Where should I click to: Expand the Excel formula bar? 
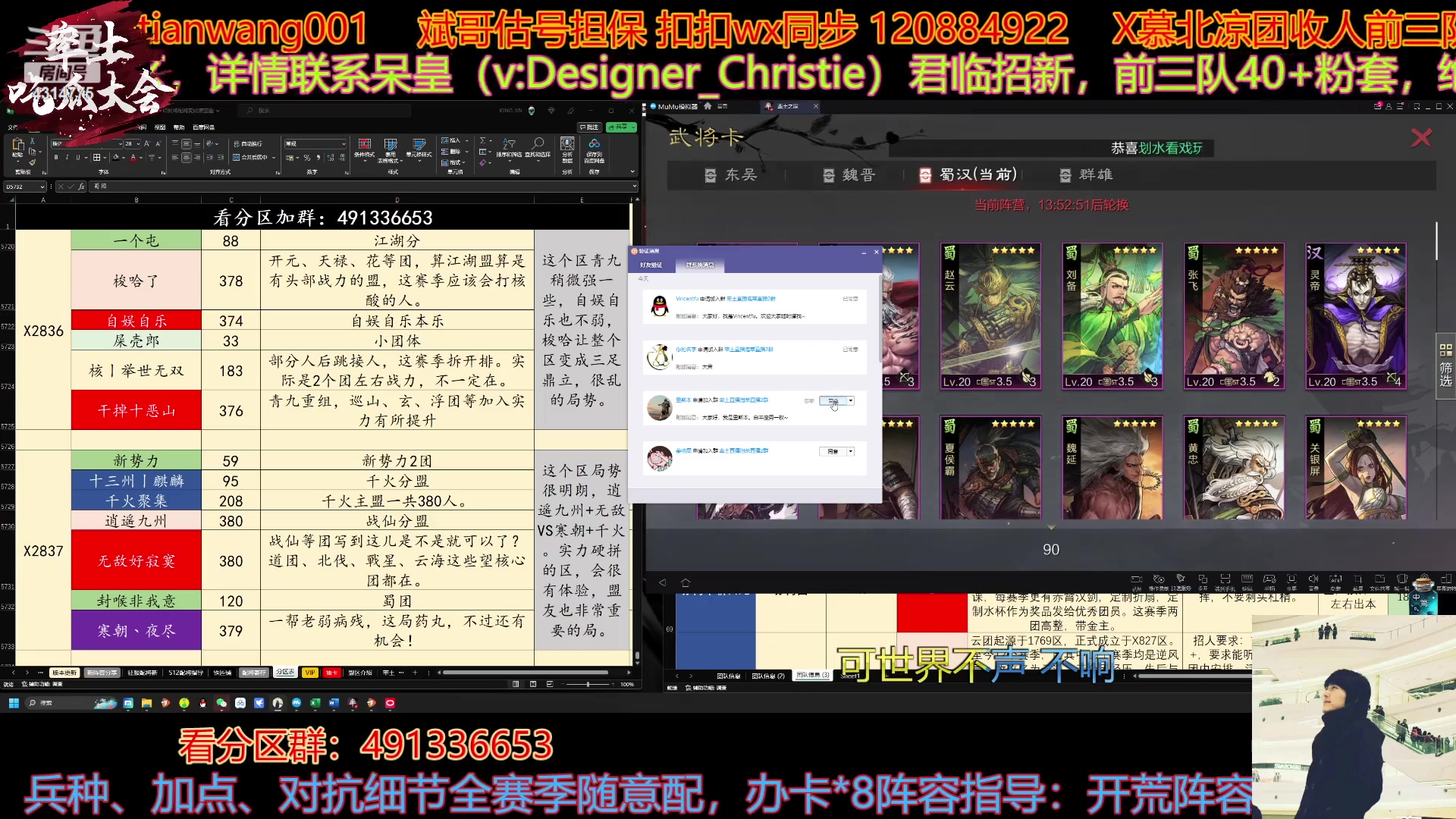[x=635, y=186]
